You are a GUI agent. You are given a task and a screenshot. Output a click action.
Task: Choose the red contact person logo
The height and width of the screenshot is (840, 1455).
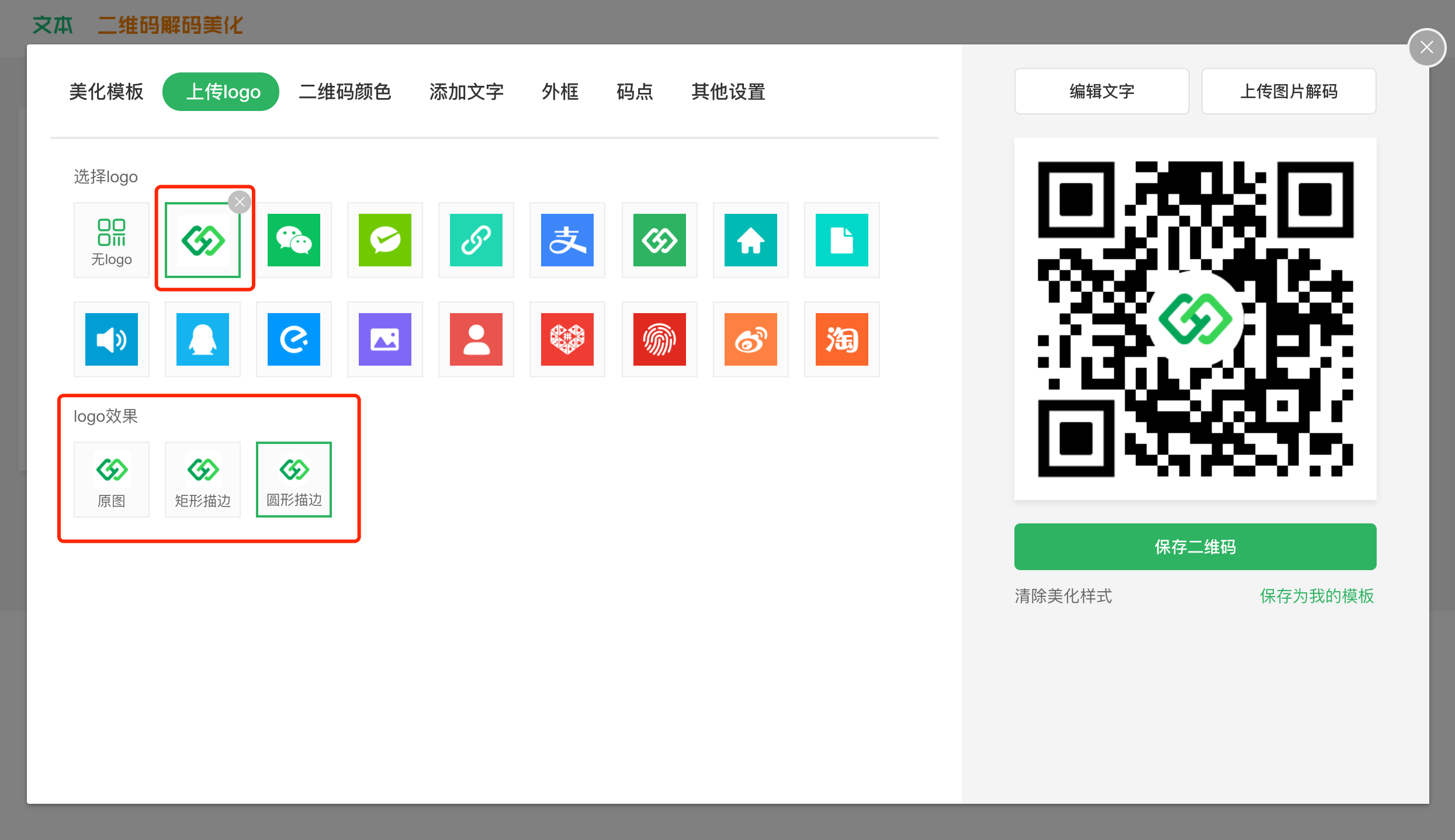pos(476,339)
